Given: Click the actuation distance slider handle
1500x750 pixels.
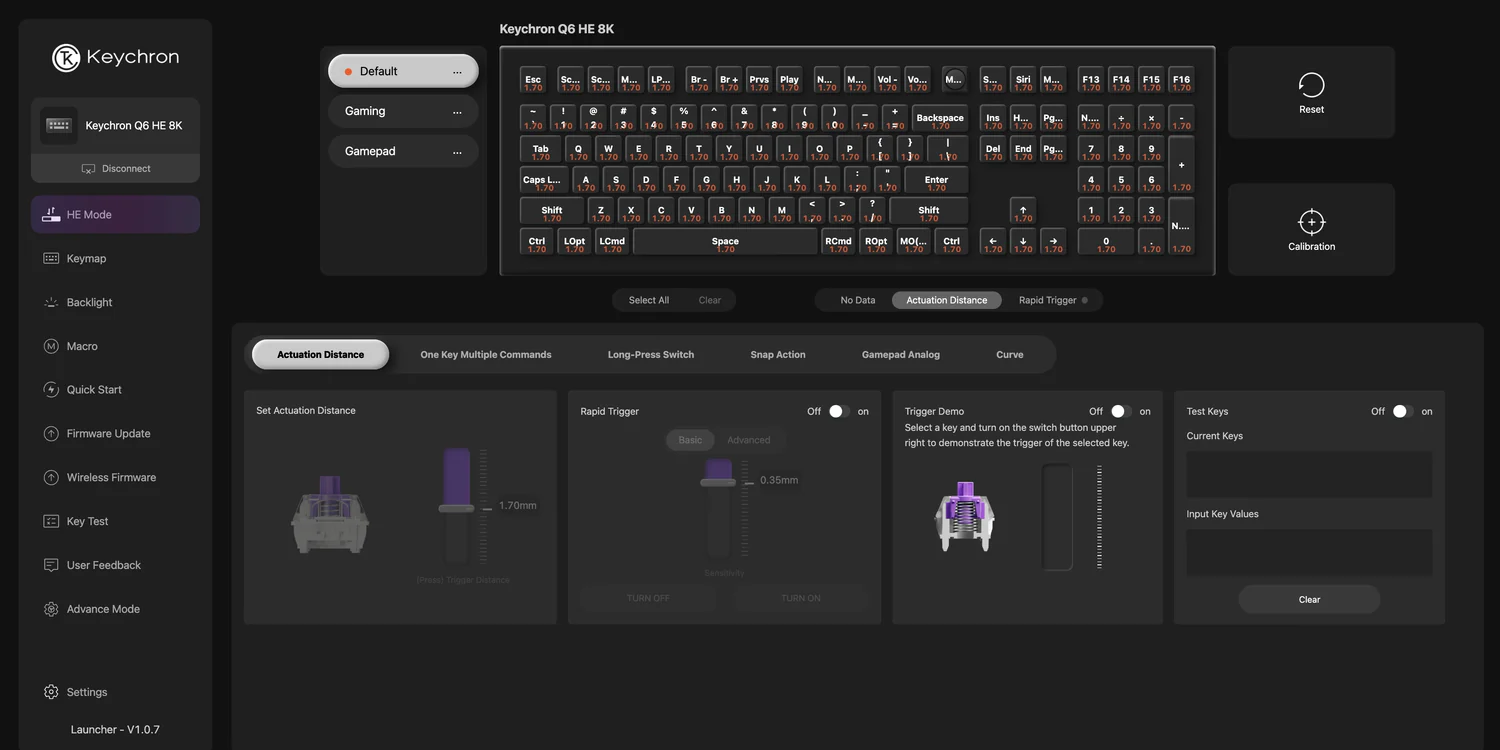Looking at the screenshot, I should [x=457, y=508].
